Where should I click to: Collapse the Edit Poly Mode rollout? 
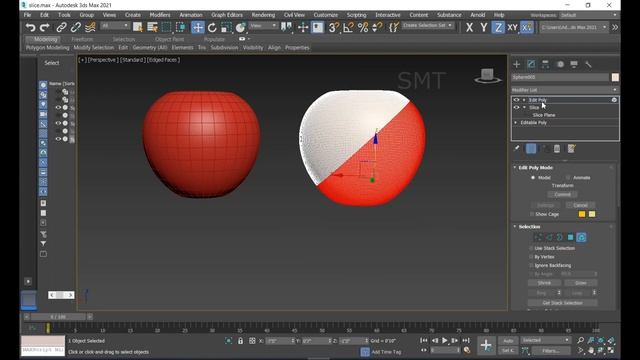coord(515,167)
